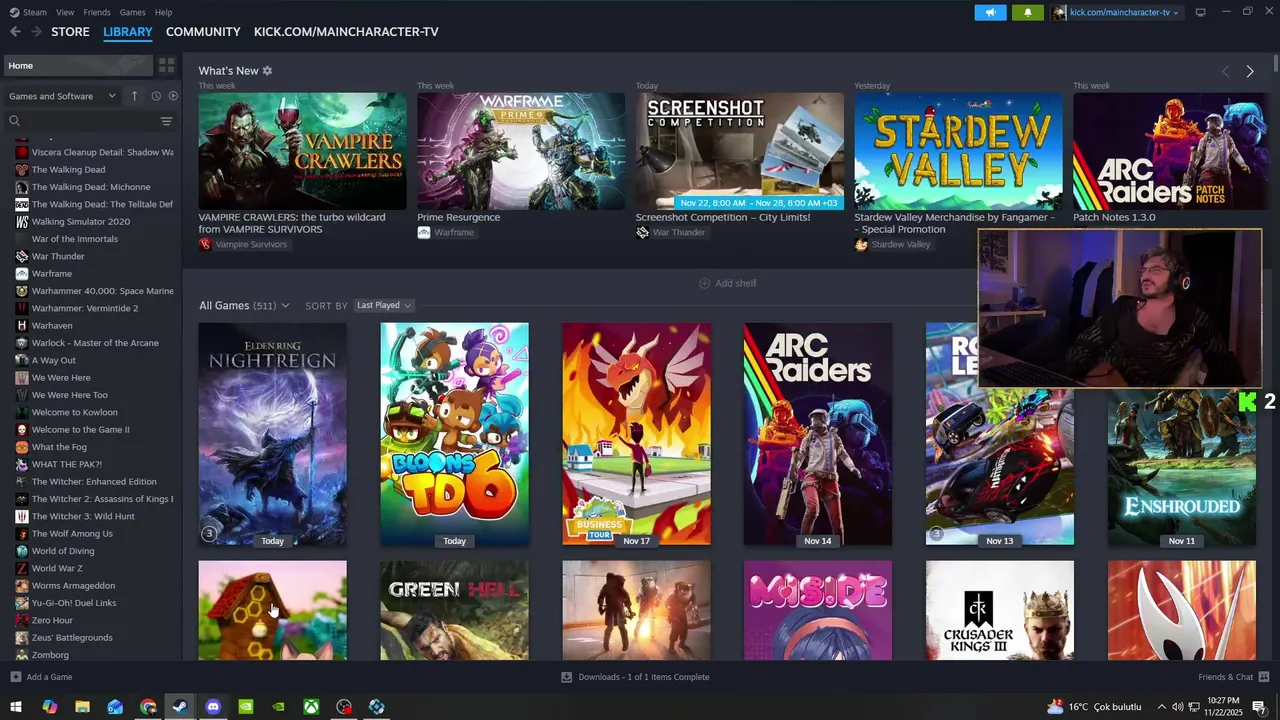
Task: Open Steam from the Windows taskbar
Action: (180, 707)
